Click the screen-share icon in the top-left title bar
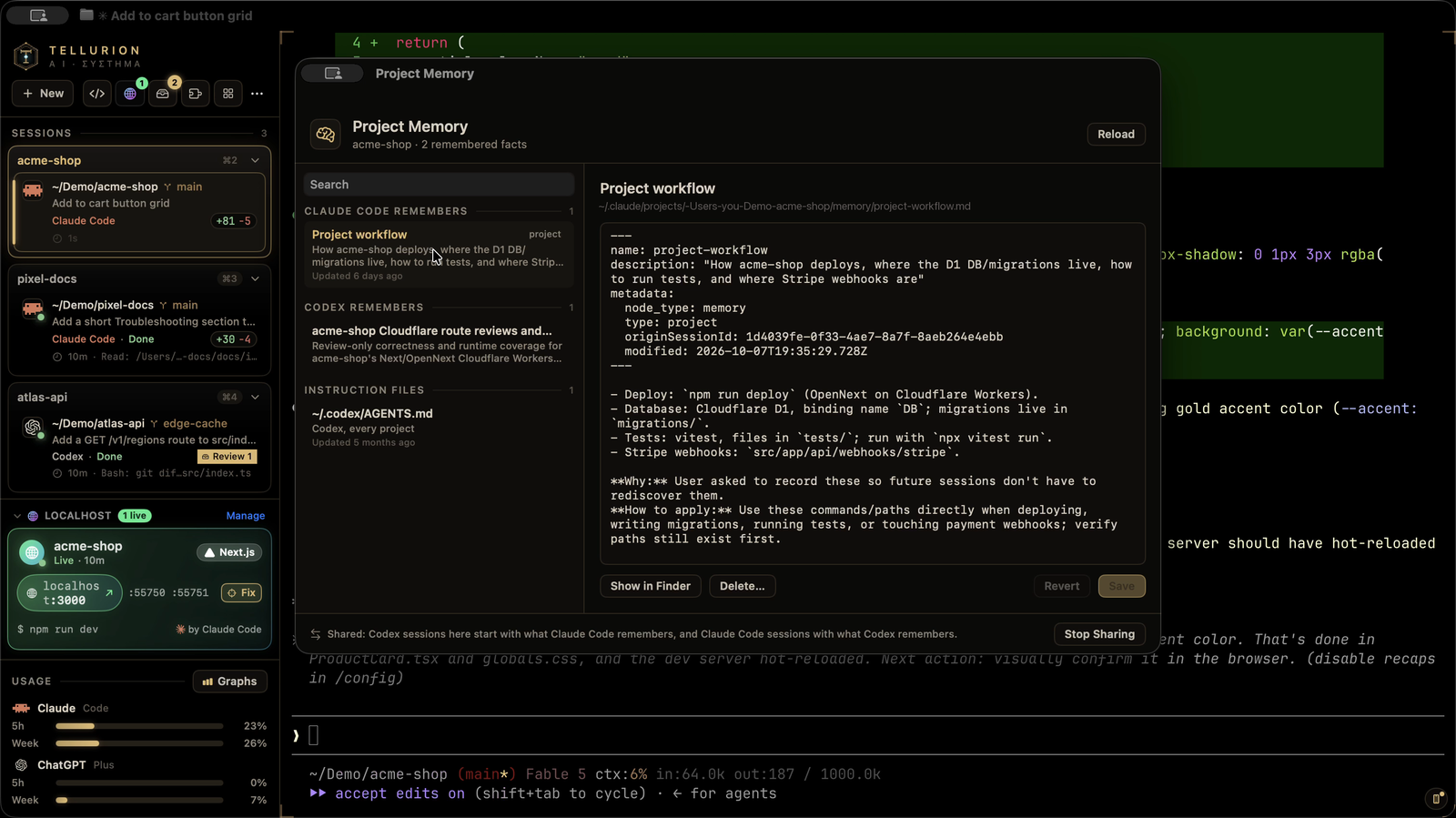This screenshot has width=1456, height=818. coord(38,15)
